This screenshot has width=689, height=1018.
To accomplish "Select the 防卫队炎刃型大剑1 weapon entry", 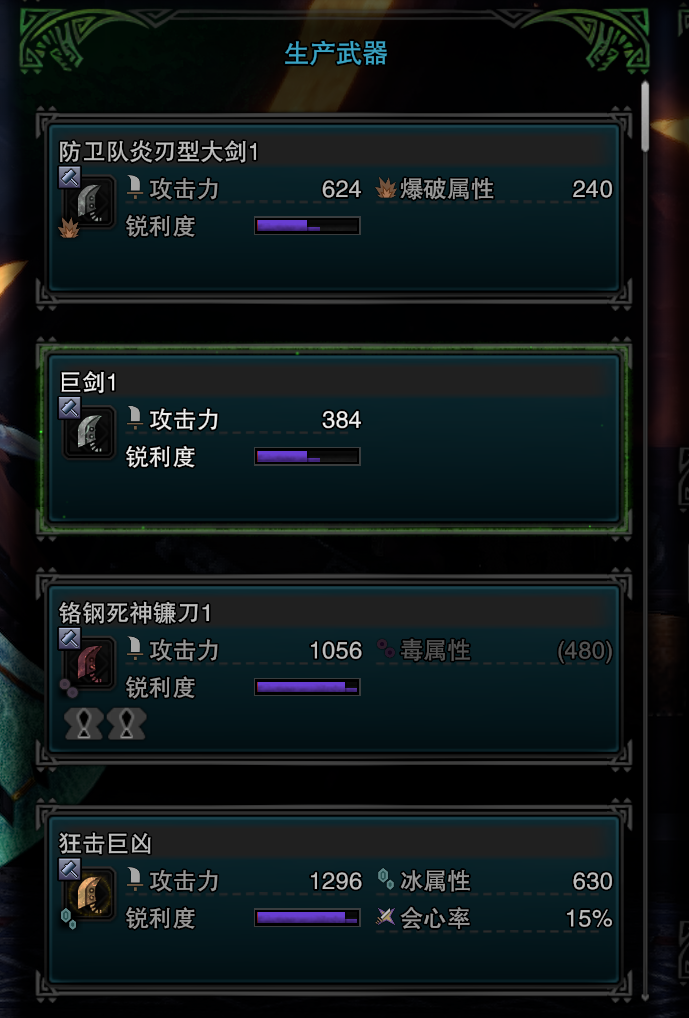I will (334, 208).
